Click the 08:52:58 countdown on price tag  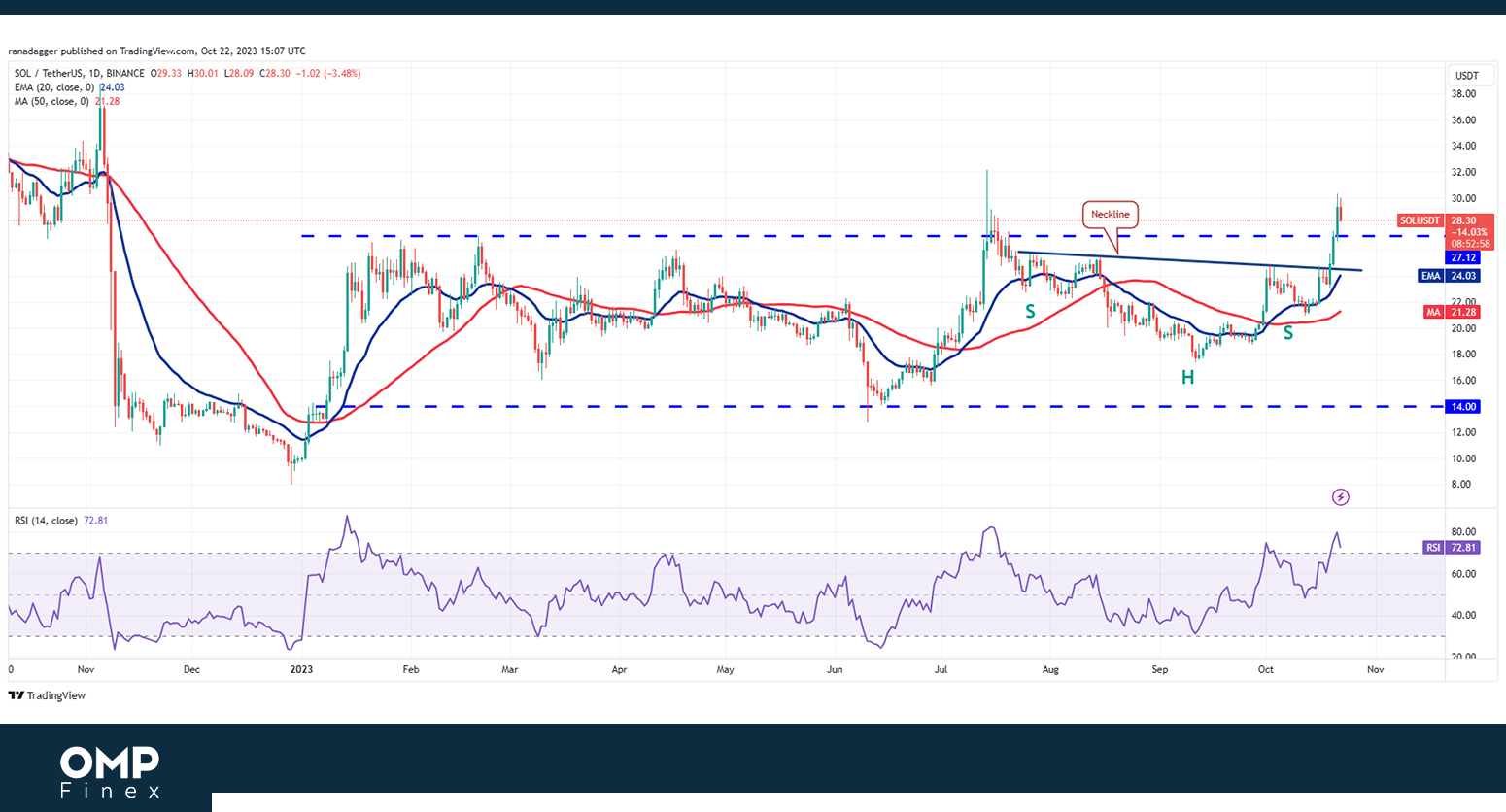[1470, 244]
